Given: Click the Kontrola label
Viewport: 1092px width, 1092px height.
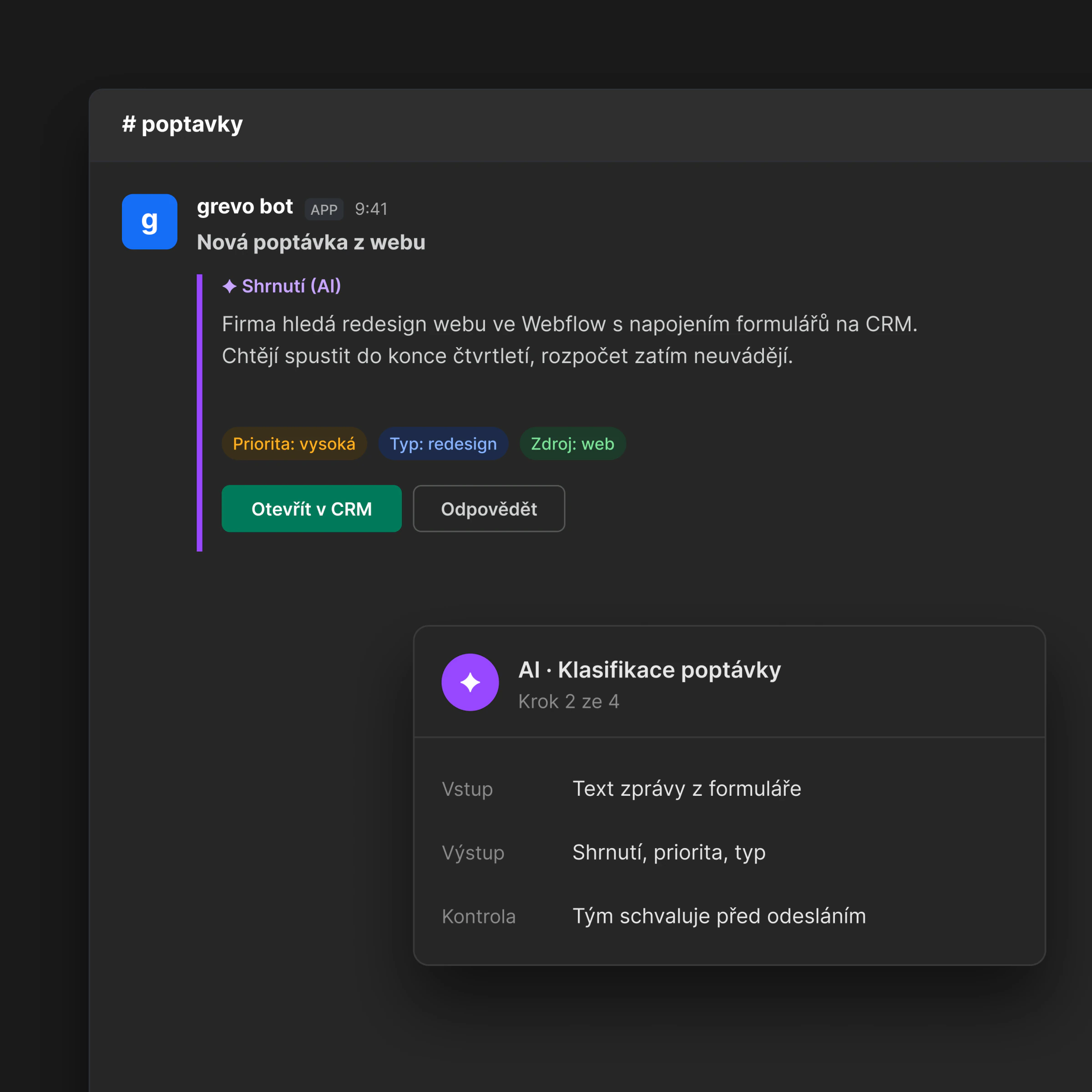Looking at the screenshot, I should click(x=478, y=916).
